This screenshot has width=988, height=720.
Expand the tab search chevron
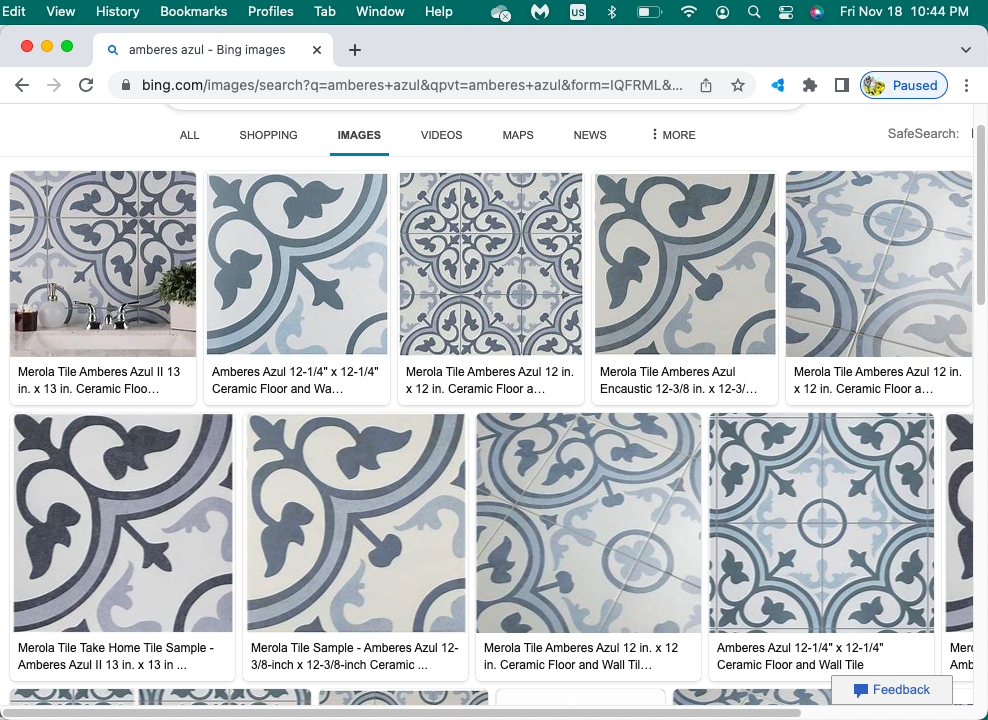click(965, 50)
